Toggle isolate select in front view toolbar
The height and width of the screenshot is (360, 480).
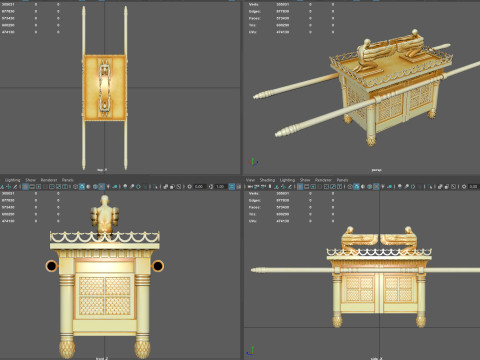(x=155, y=187)
